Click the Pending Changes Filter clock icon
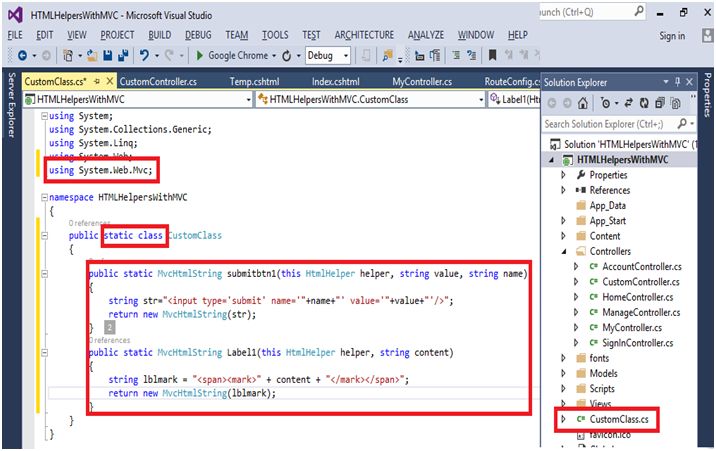 [x=605, y=104]
